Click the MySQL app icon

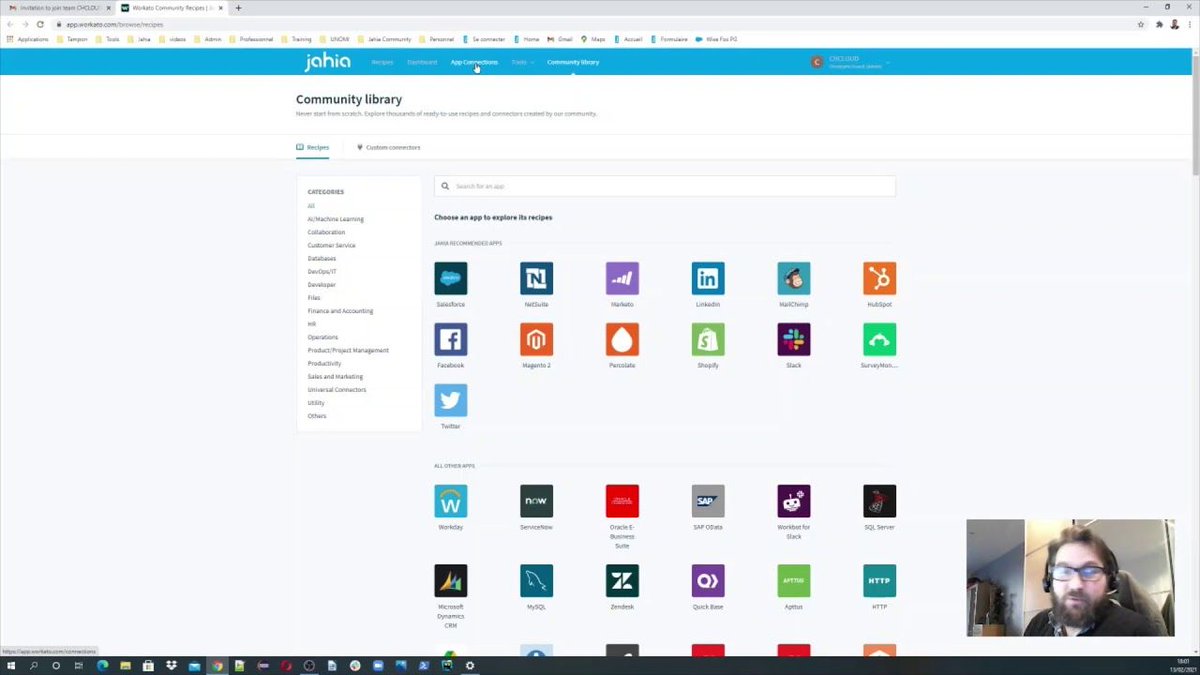tap(536, 579)
